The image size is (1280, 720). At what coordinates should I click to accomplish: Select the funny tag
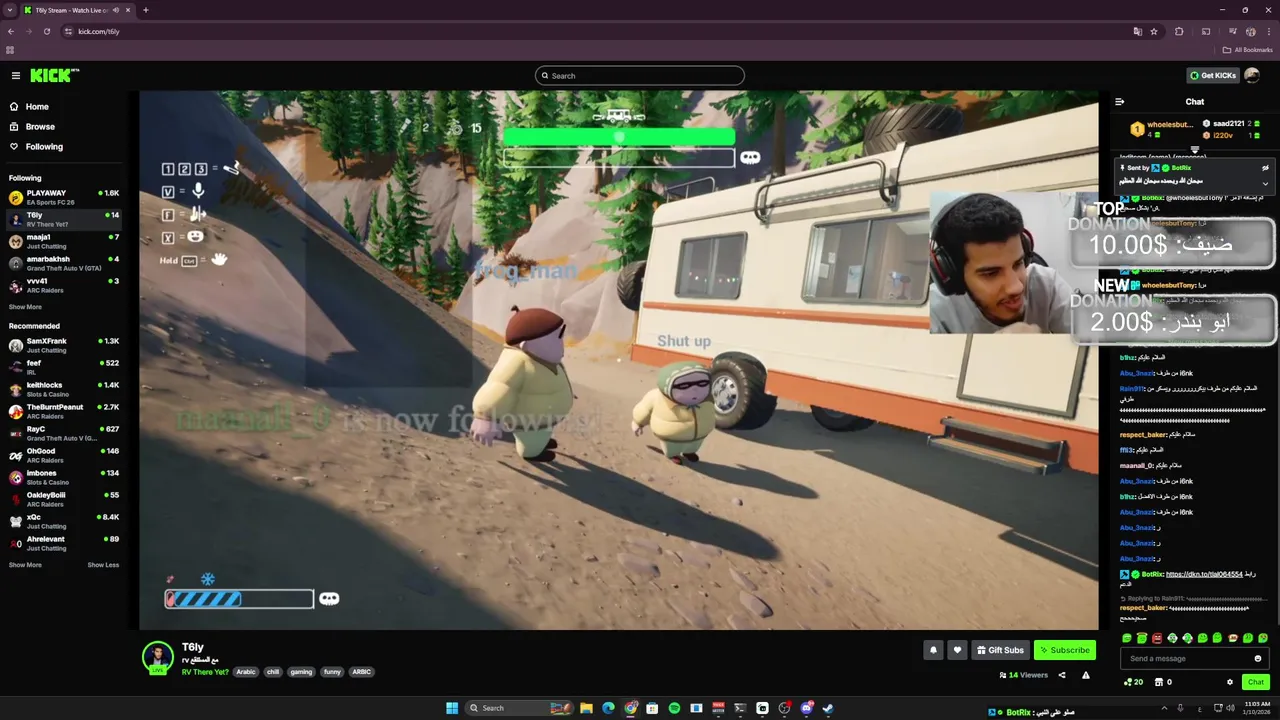point(332,672)
